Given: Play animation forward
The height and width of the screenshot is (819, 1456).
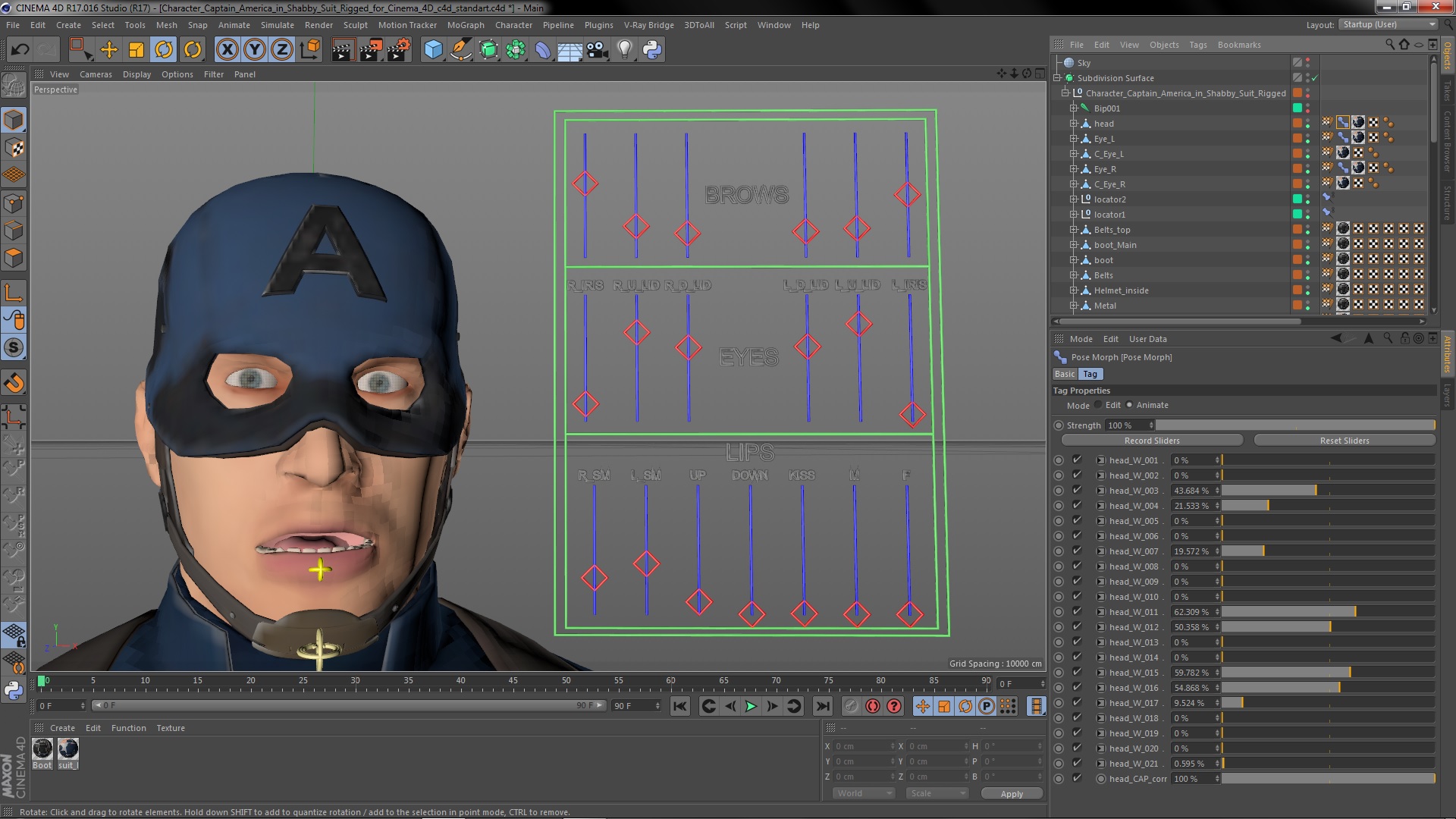Looking at the screenshot, I should [x=751, y=706].
